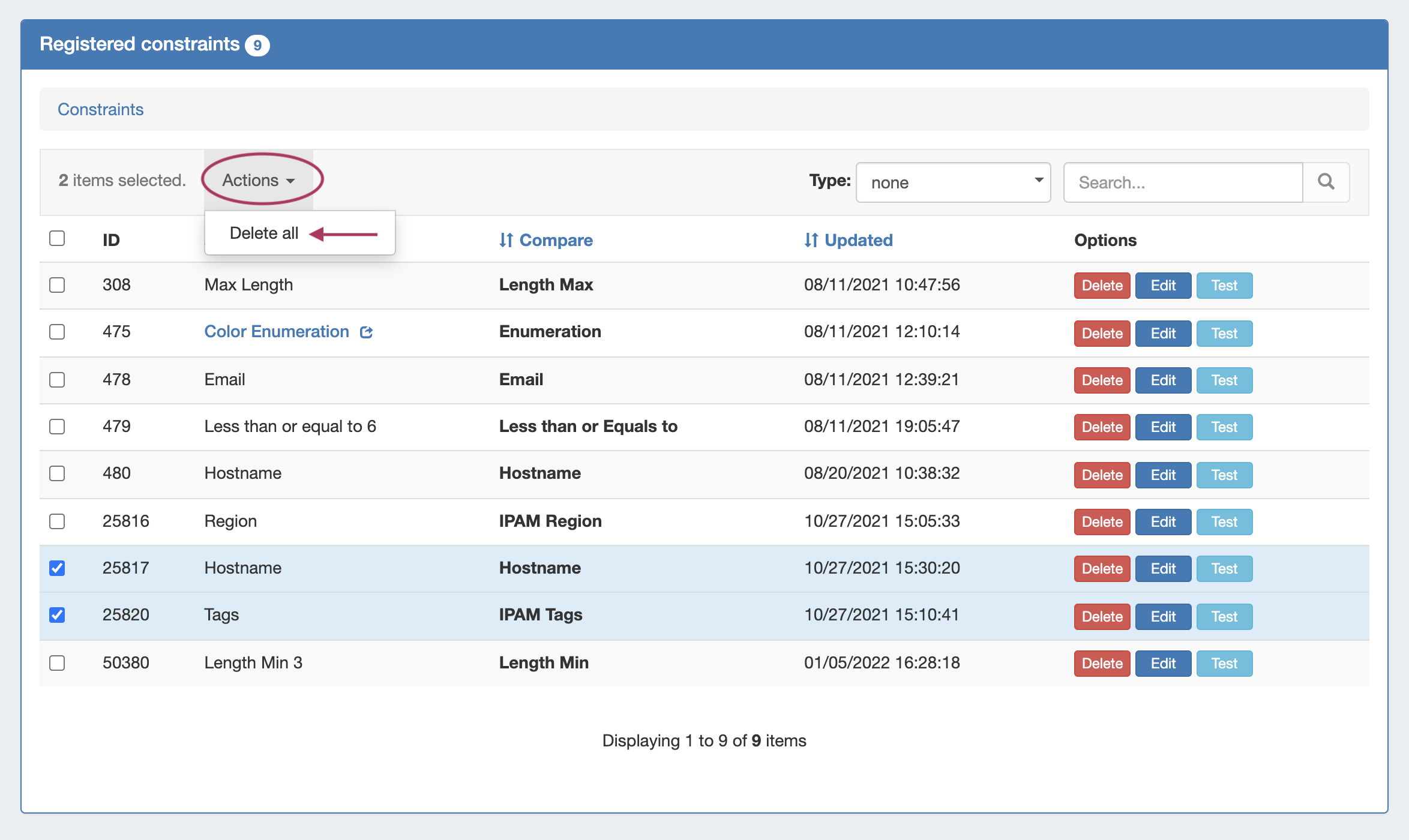This screenshot has width=1409, height=840.
Task: Open the Color Enumeration constraint link
Action: pyautogui.click(x=277, y=331)
